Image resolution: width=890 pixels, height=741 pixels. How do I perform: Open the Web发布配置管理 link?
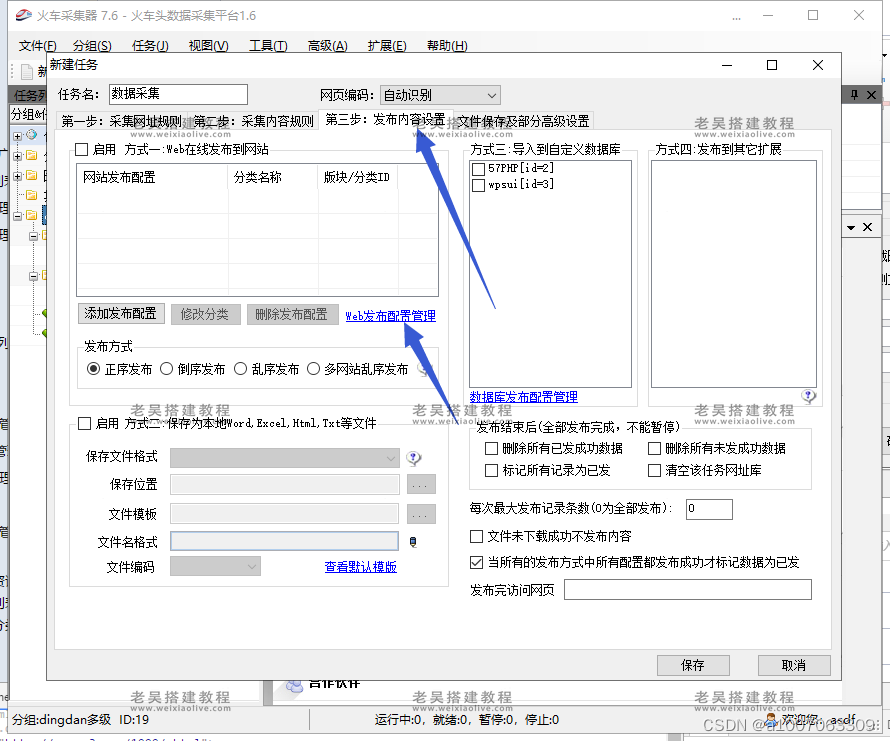[390, 315]
